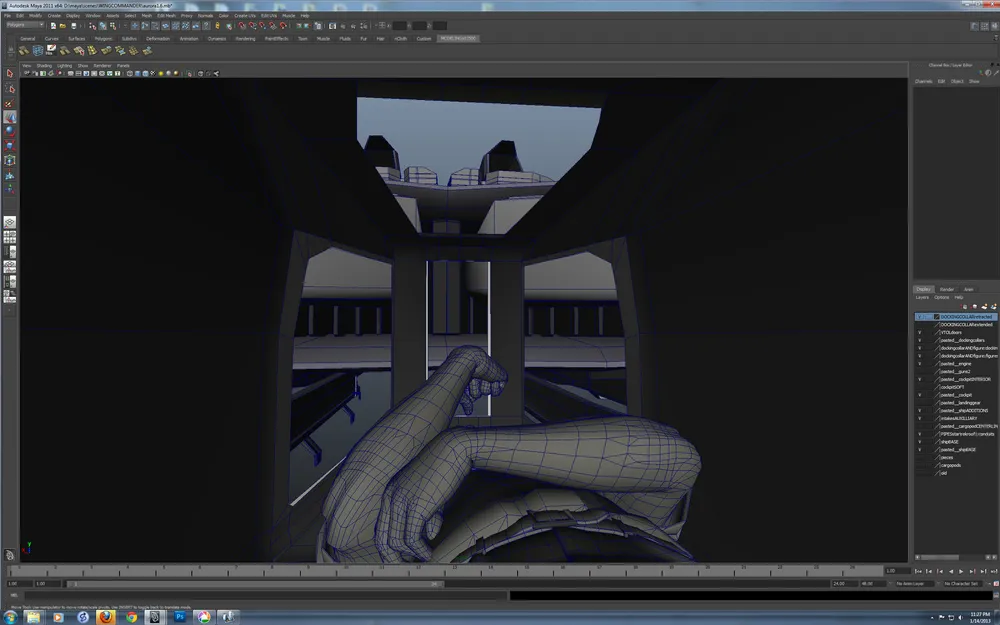The height and width of the screenshot is (625, 1000).
Task: Click the Windows Start button
Action: [x=9, y=617]
